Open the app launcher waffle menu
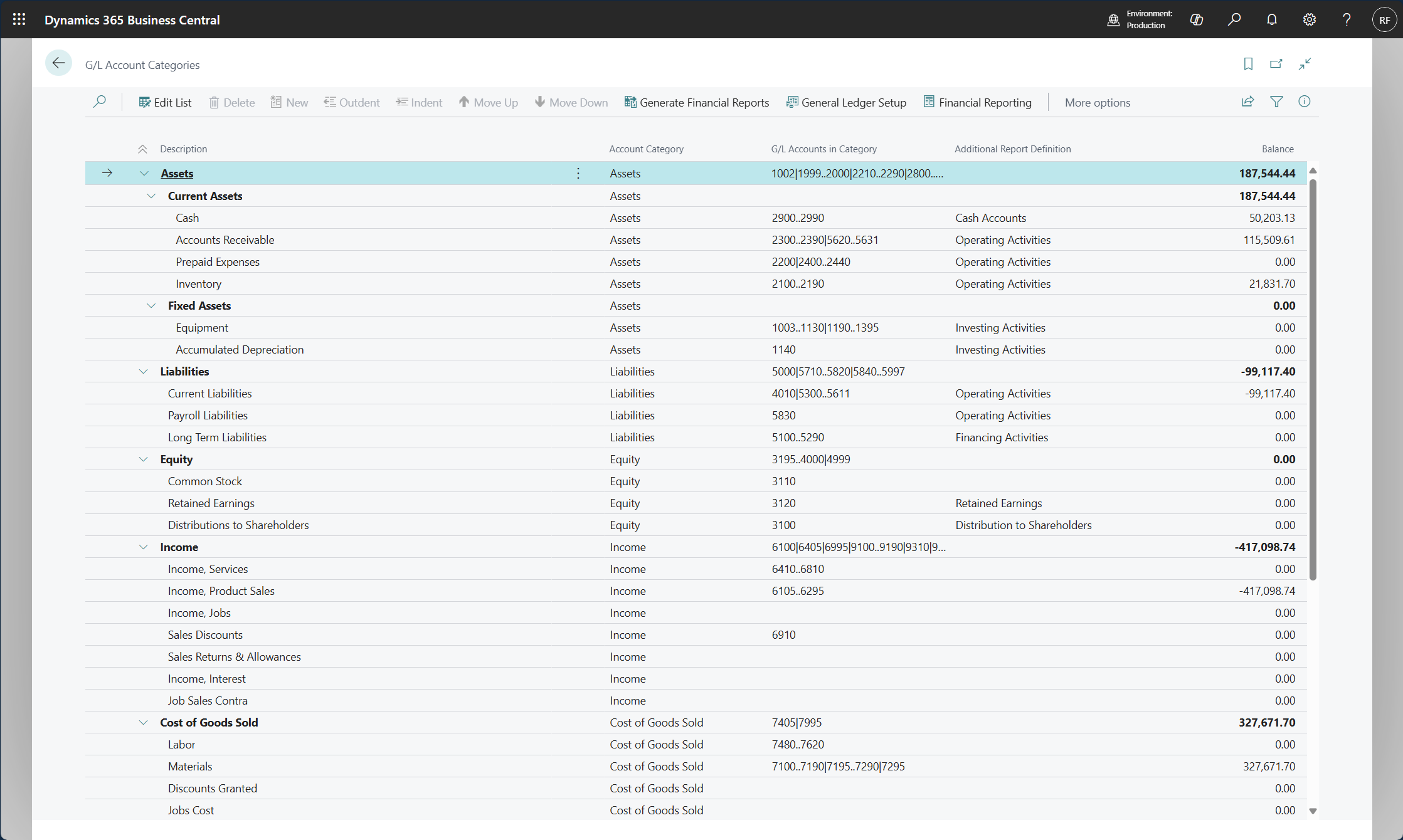This screenshot has height=840, width=1403. click(19, 19)
